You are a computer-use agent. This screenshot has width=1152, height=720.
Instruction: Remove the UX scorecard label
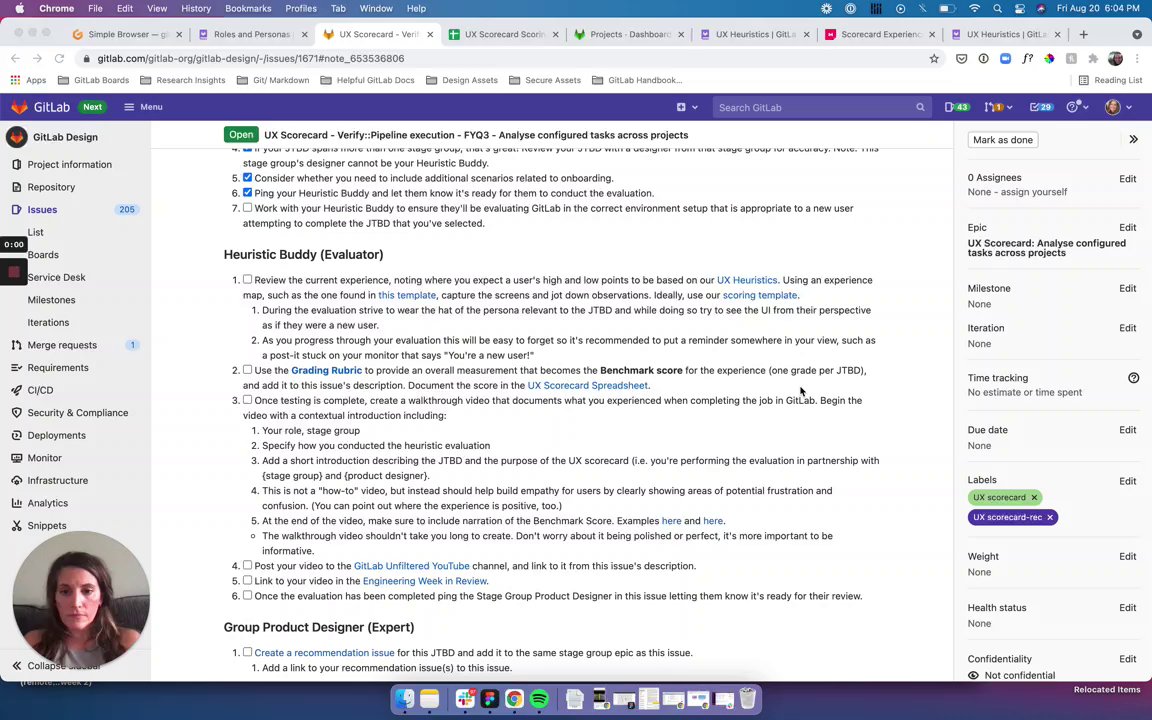1034,497
